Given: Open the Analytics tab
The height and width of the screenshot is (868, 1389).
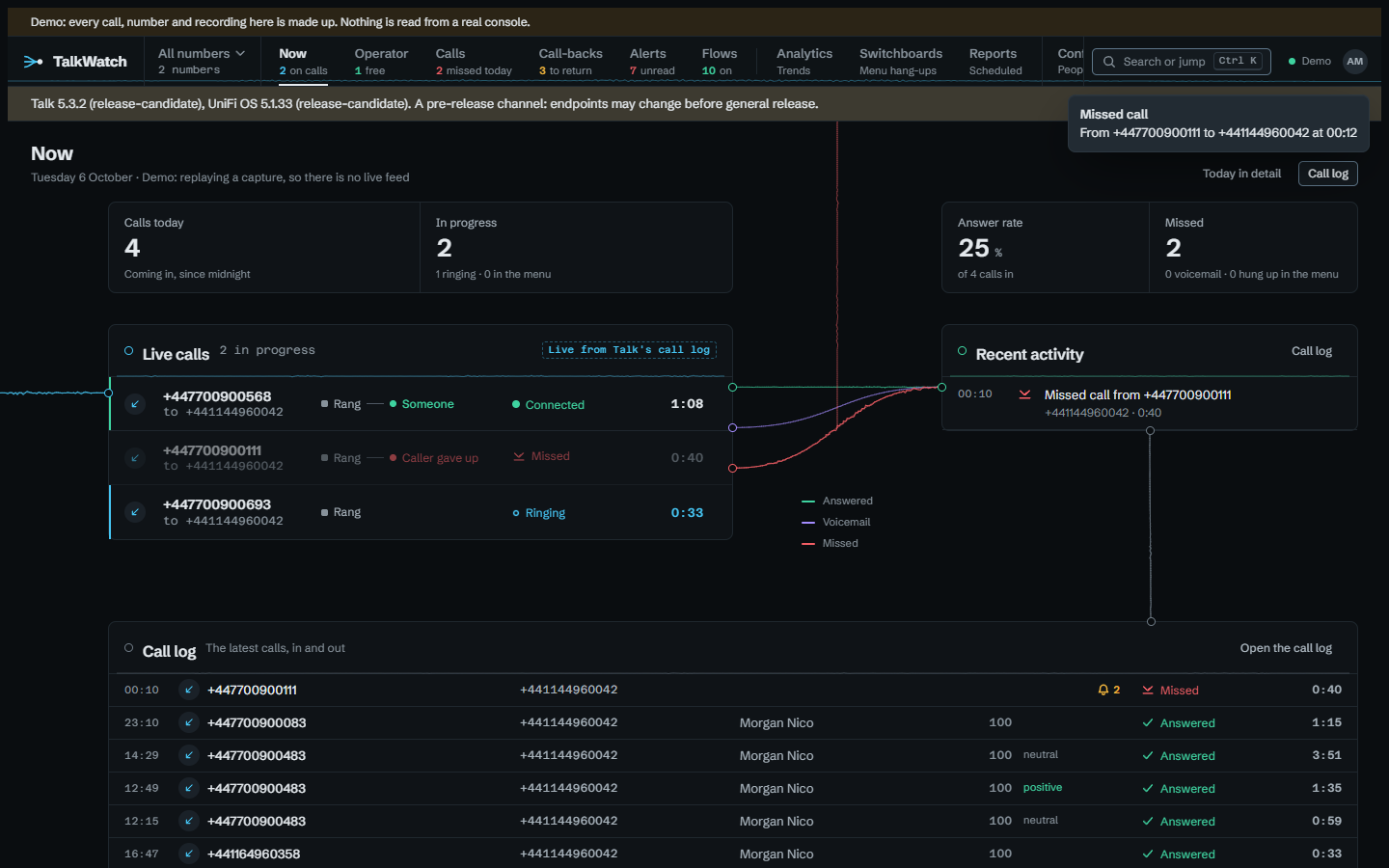Looking at the screenshot, I should [x=804, y=61].
